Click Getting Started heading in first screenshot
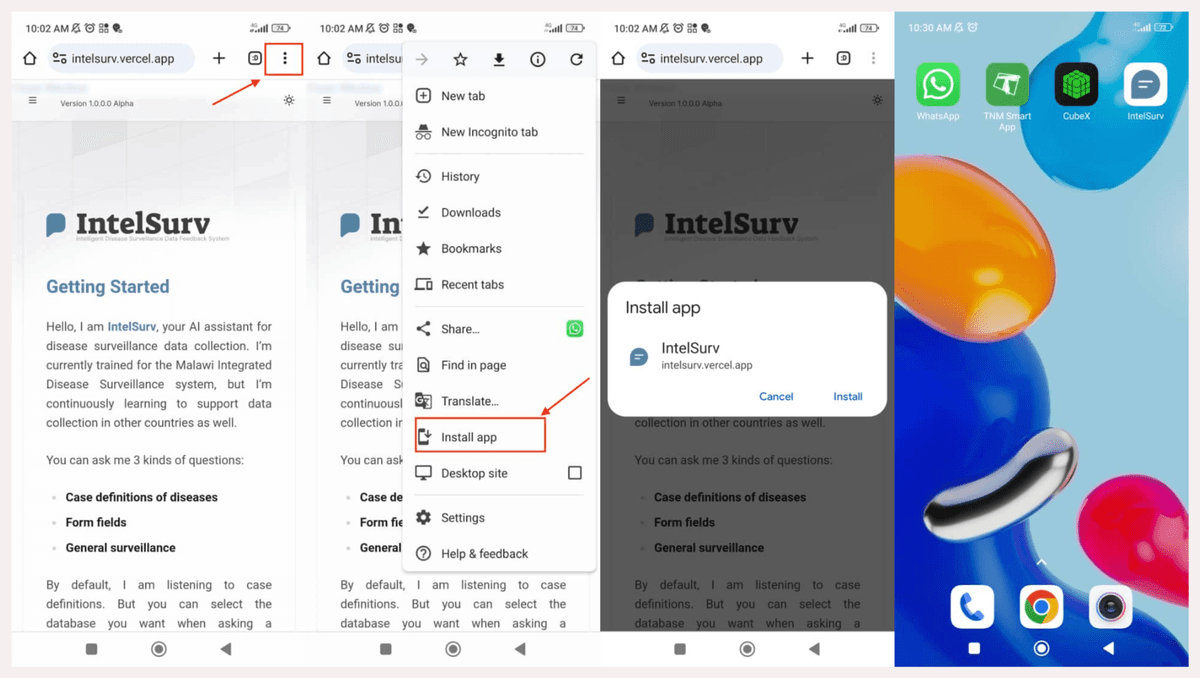 (107, 287)
